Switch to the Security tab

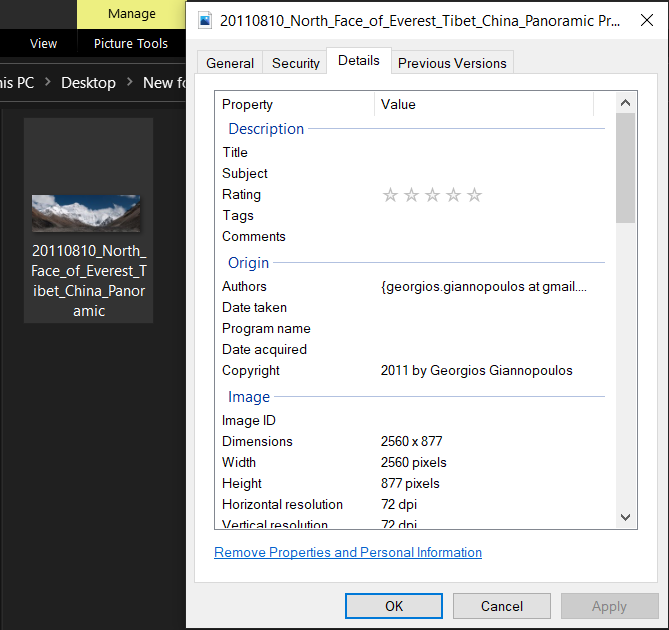click(296, 63)
